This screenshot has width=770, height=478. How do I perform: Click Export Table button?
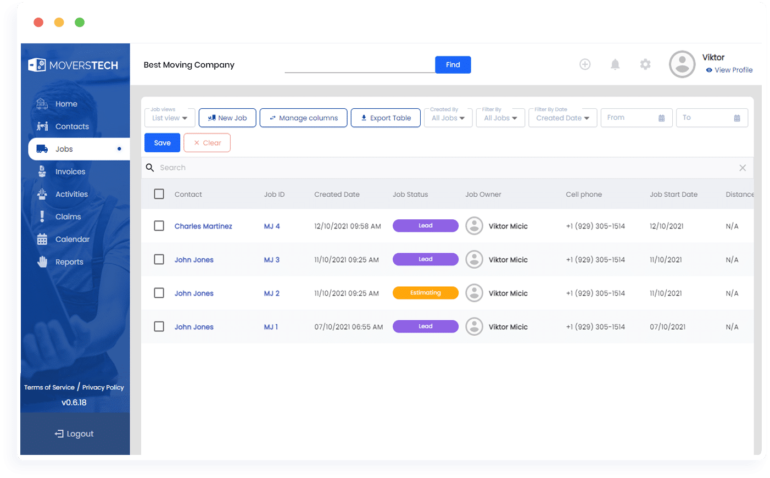coord(385,118)
